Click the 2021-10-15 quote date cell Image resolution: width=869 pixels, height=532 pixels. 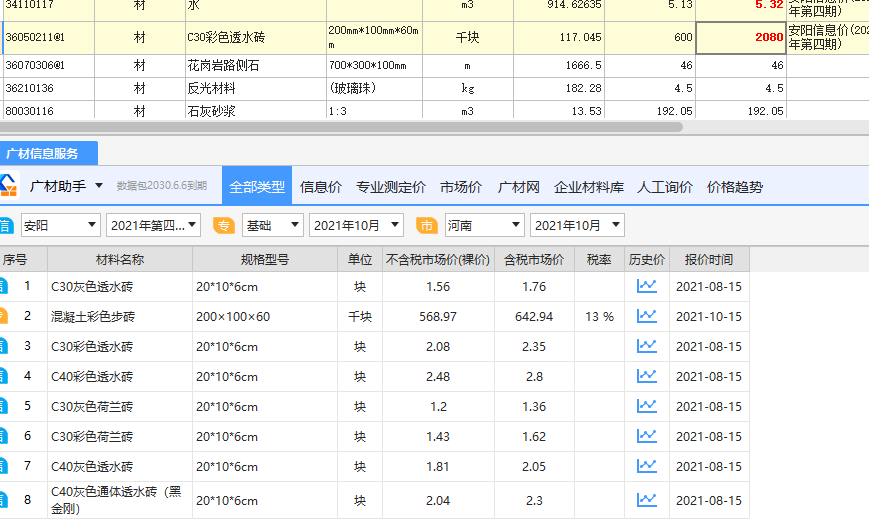pyautogui.click(x=709, y=316)
